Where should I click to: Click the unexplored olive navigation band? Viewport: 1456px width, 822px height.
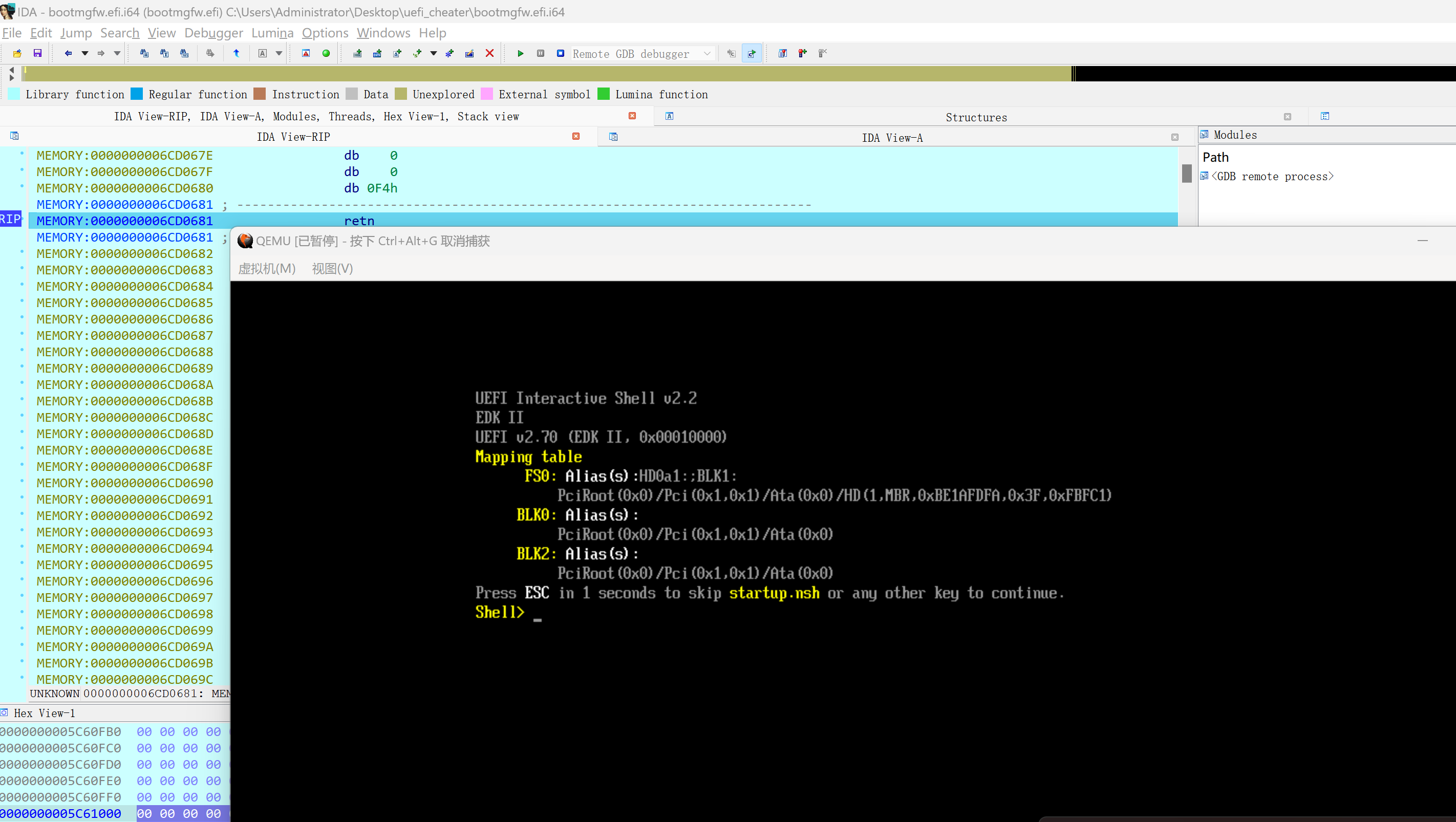547,74
